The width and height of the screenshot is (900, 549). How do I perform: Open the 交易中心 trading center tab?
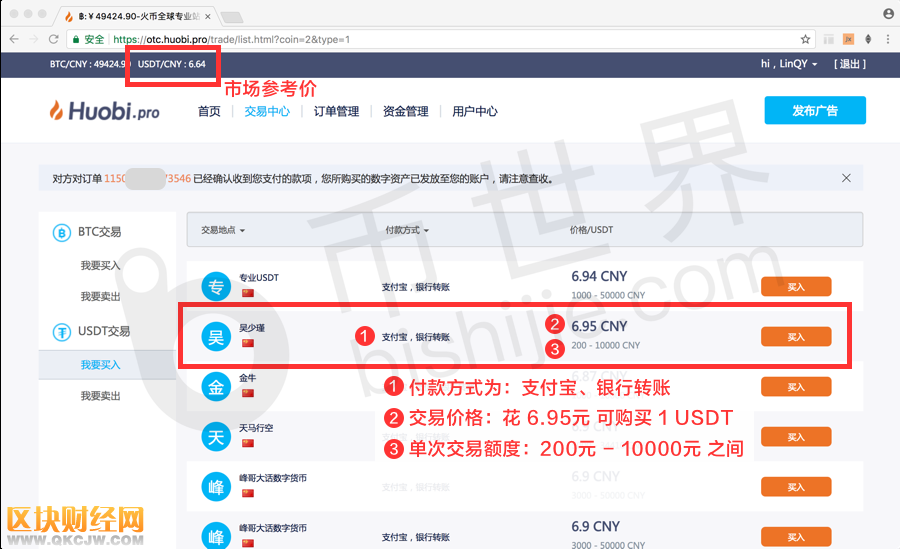[x=267, y=111]
